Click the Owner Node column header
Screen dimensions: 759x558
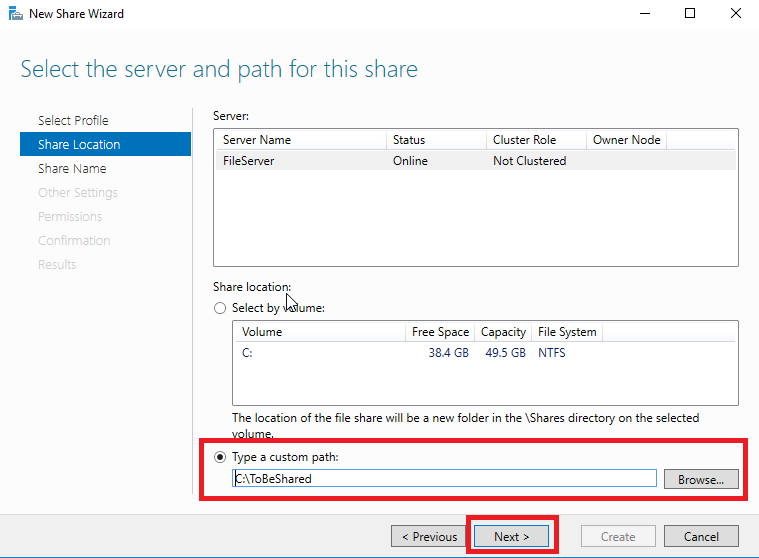(626, 140)
